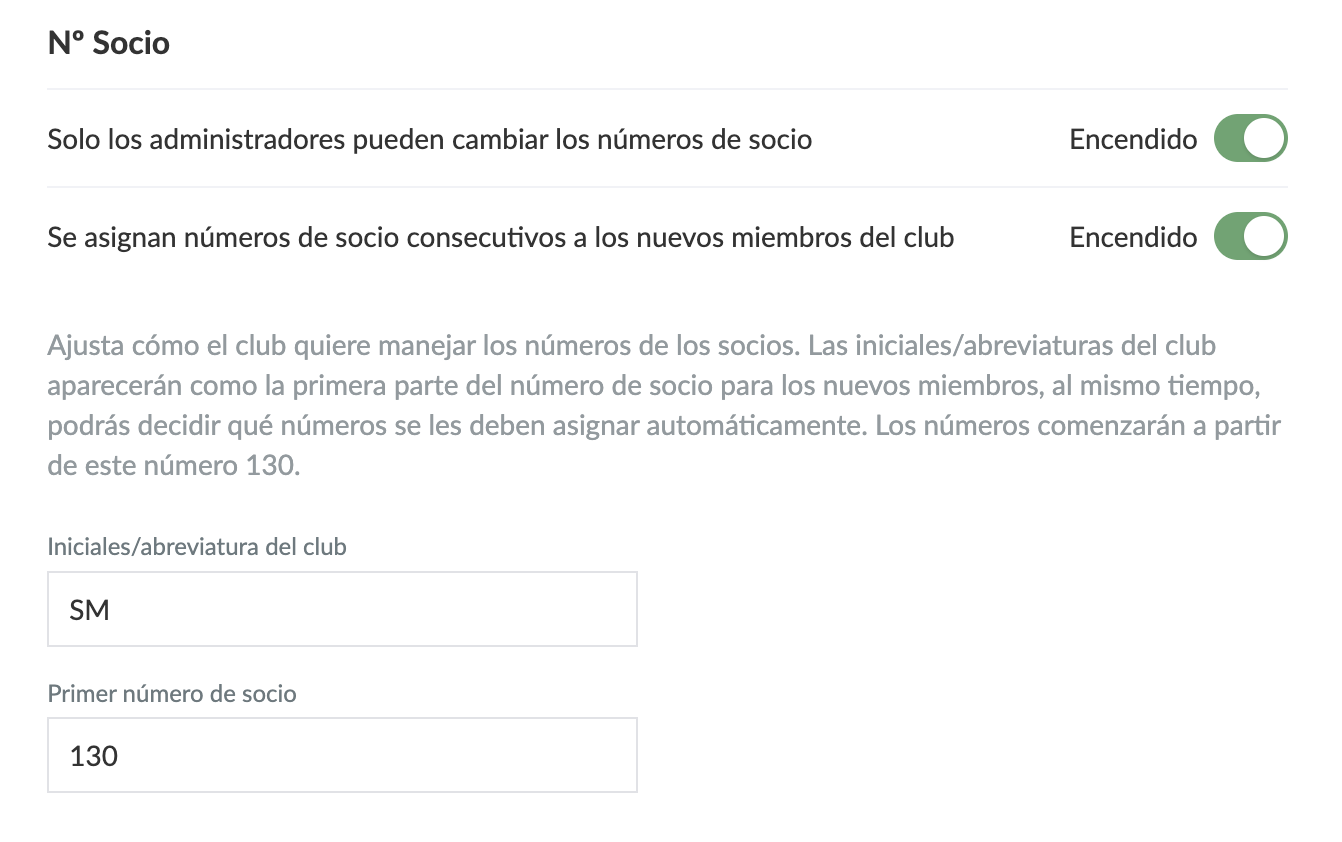1342x842 pixels.
Task: Click the Iniciales/abreviatura del club label
Action: [197, 547]
